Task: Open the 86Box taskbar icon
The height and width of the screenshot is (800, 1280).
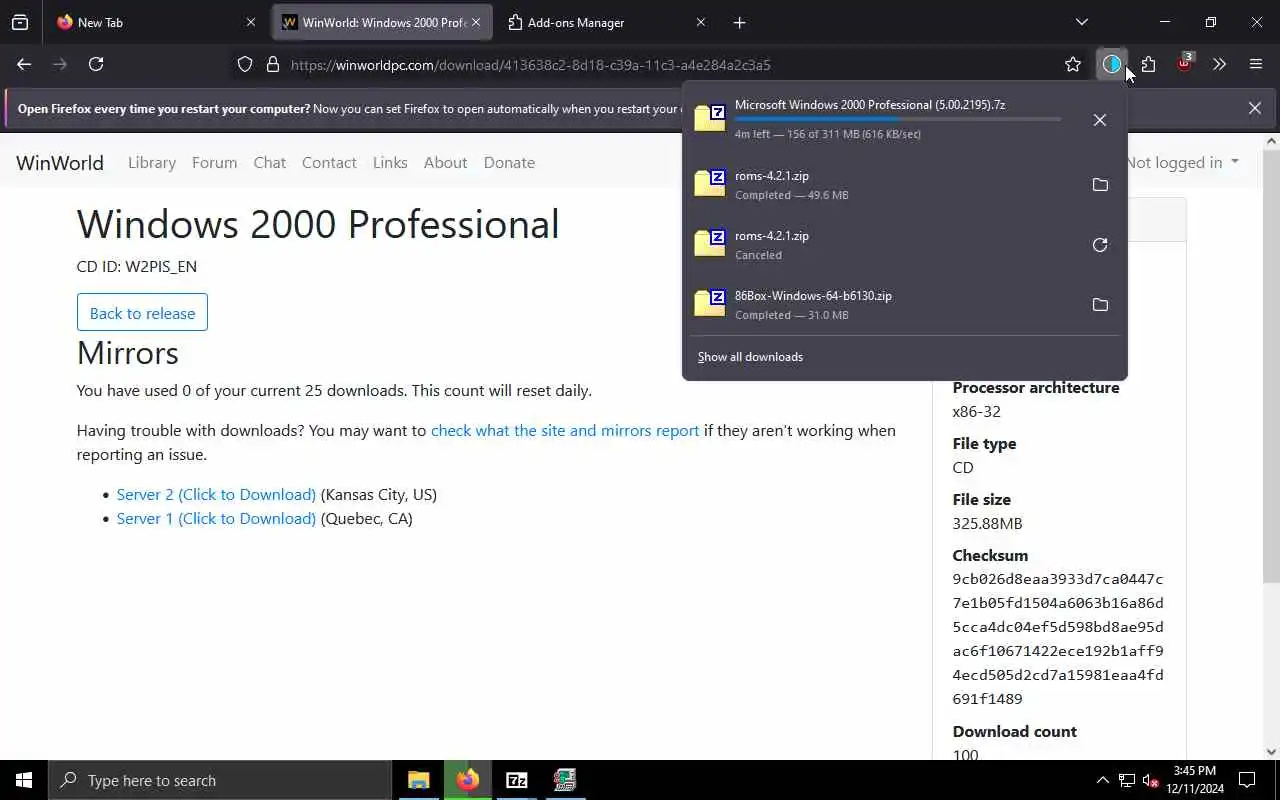Action: click(x=565, y=780)
